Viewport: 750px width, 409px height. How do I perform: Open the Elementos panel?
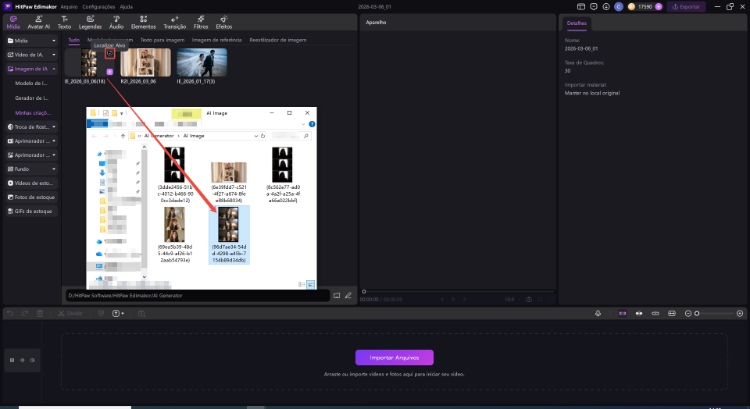click(x=143, y=22)
